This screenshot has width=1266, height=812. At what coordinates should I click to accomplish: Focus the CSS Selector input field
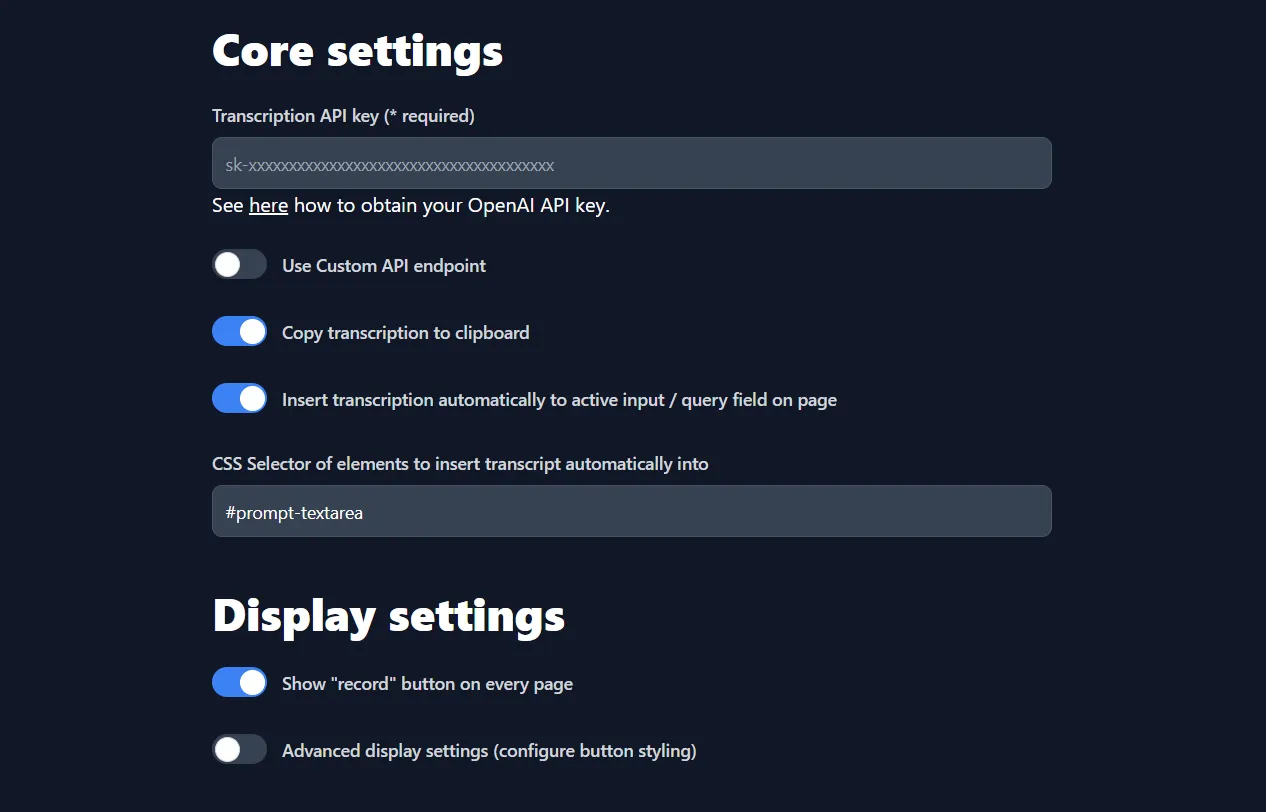pyautogui.click(x=631, y=511)
